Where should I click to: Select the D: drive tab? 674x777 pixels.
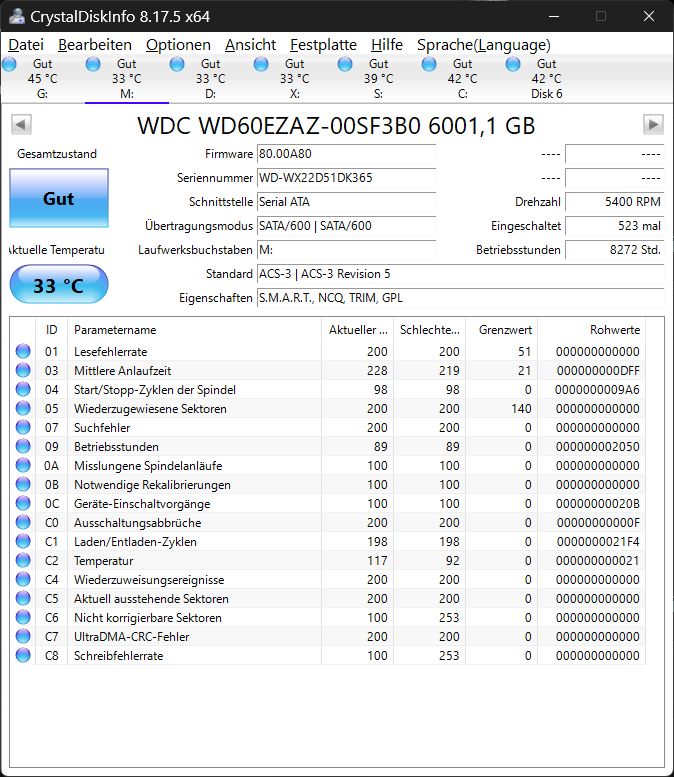[x=211, y=79]
